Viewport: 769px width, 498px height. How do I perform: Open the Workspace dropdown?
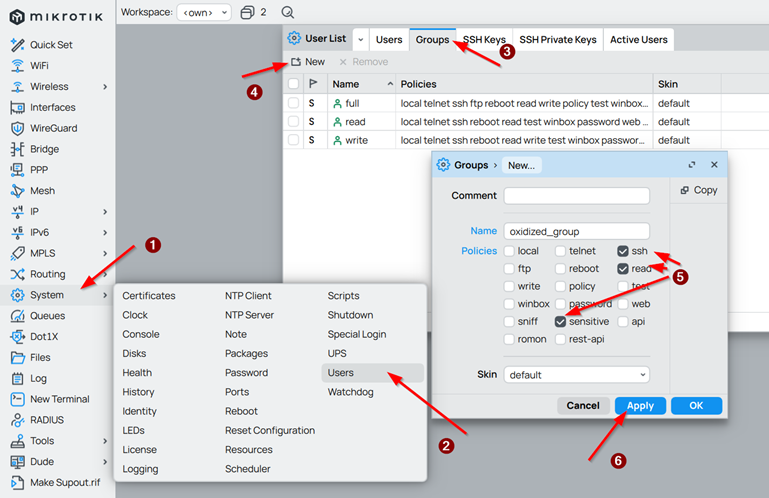pyautogui.click(x=204, y=12)
